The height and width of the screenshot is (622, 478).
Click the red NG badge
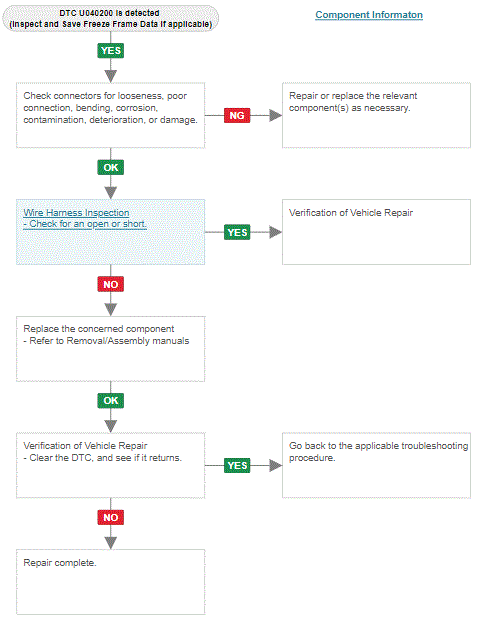[237, 115]
